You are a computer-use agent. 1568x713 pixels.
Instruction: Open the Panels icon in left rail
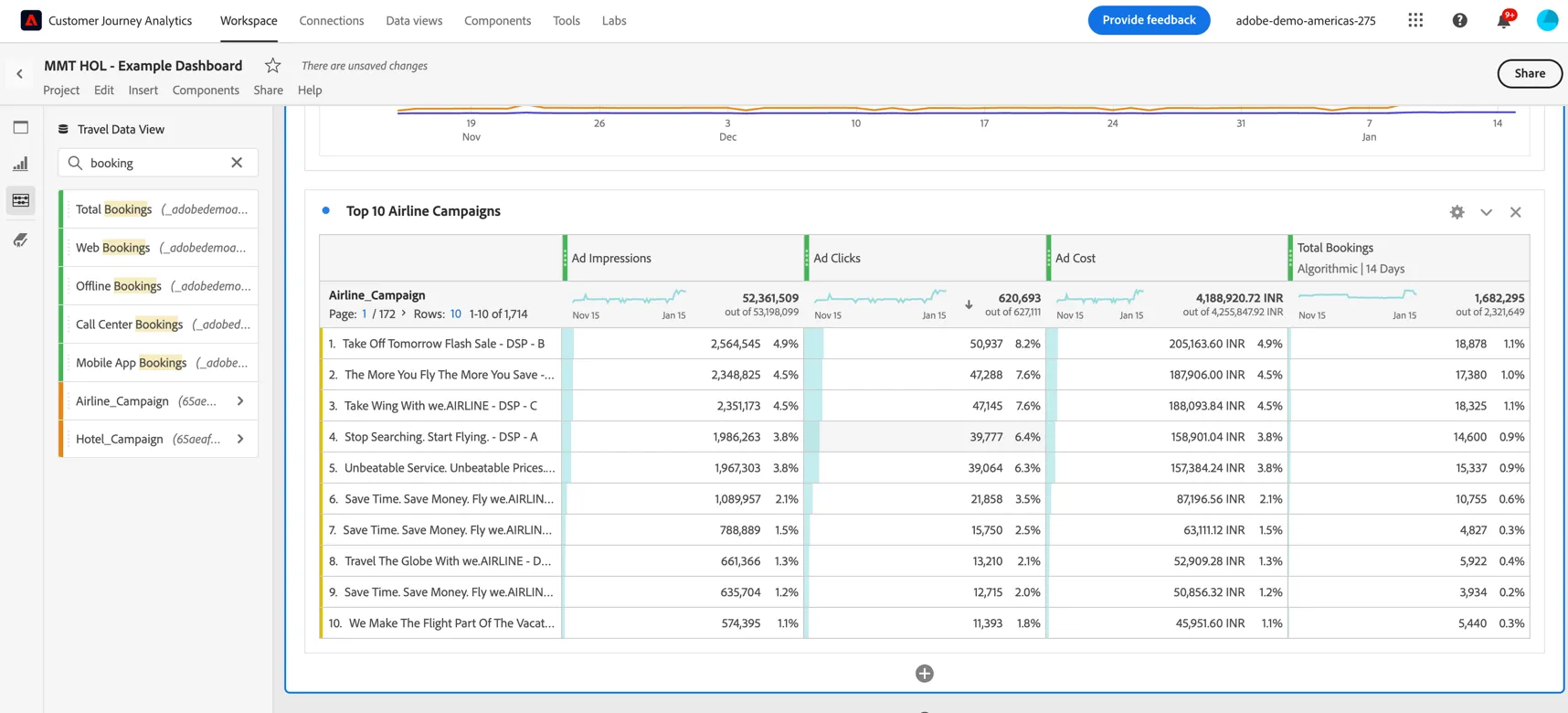click(21, 128)
